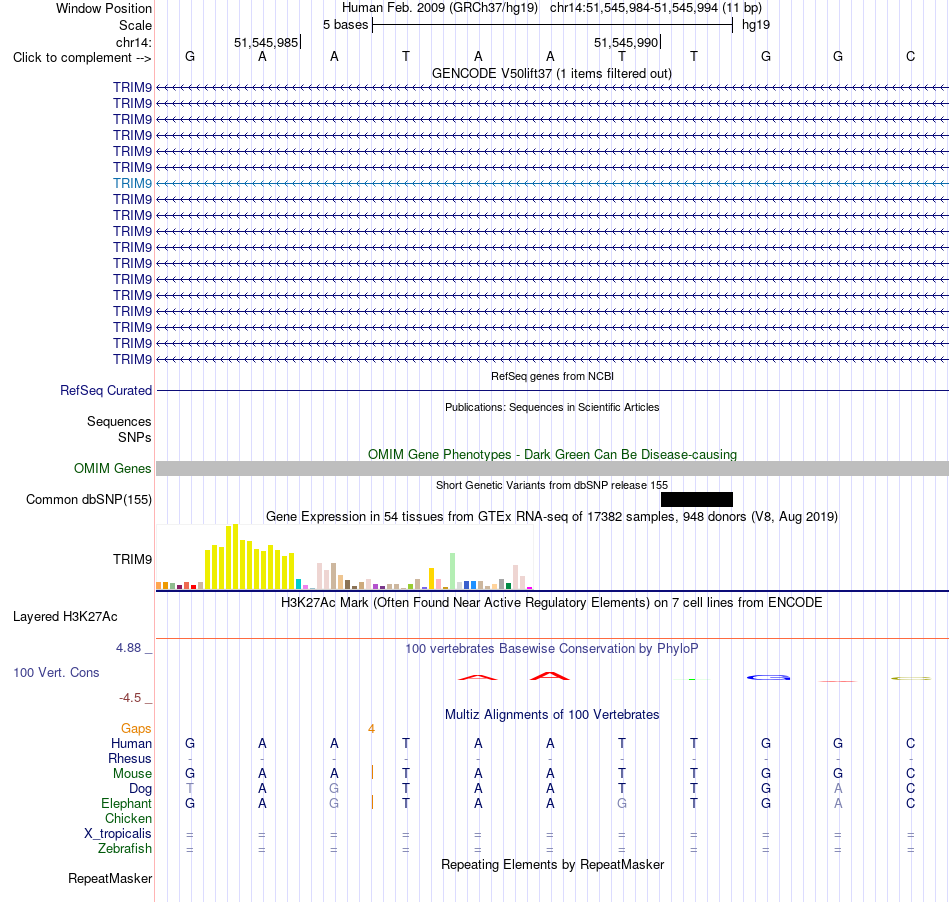The height and width of the screenshot is (902, 950).
Task: Click the -4.5 PhyloP lower scale value
Action: 130,698
